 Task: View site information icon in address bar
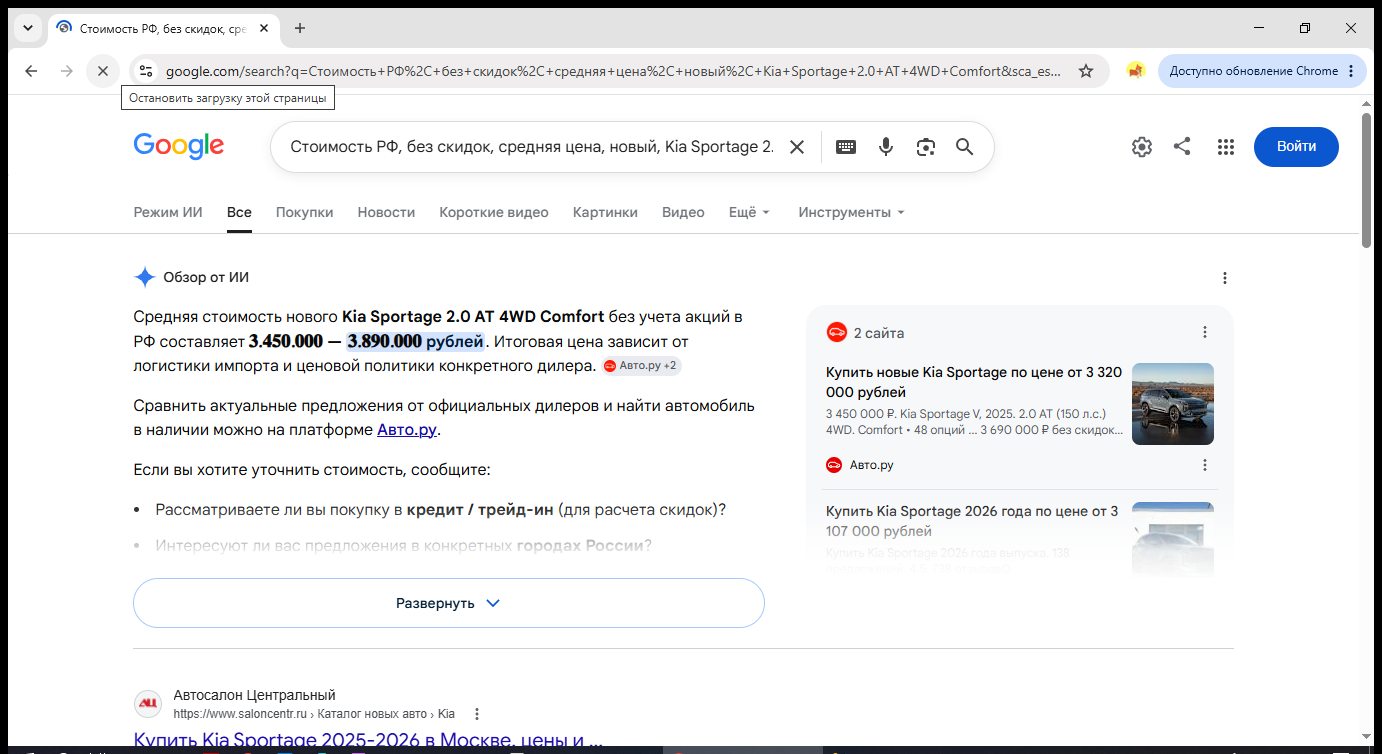[146, 71]
